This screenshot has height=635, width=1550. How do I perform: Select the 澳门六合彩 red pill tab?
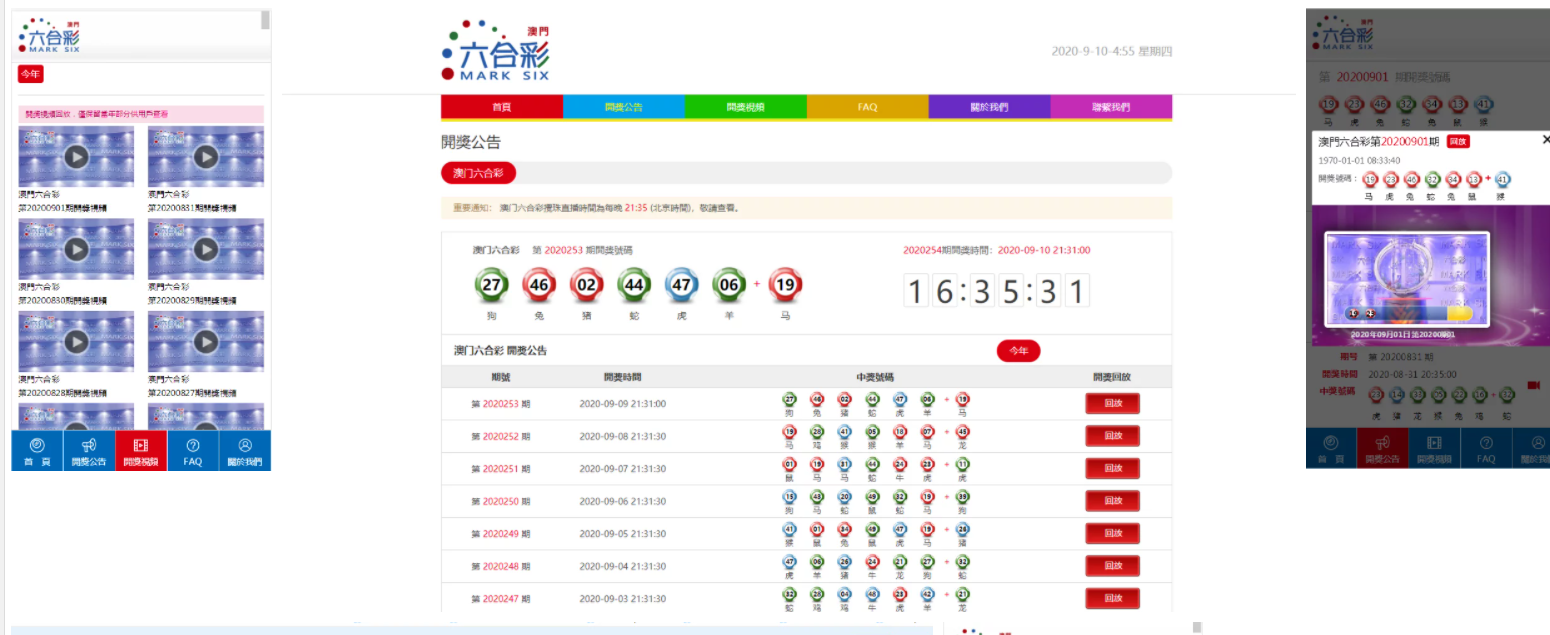478,173
